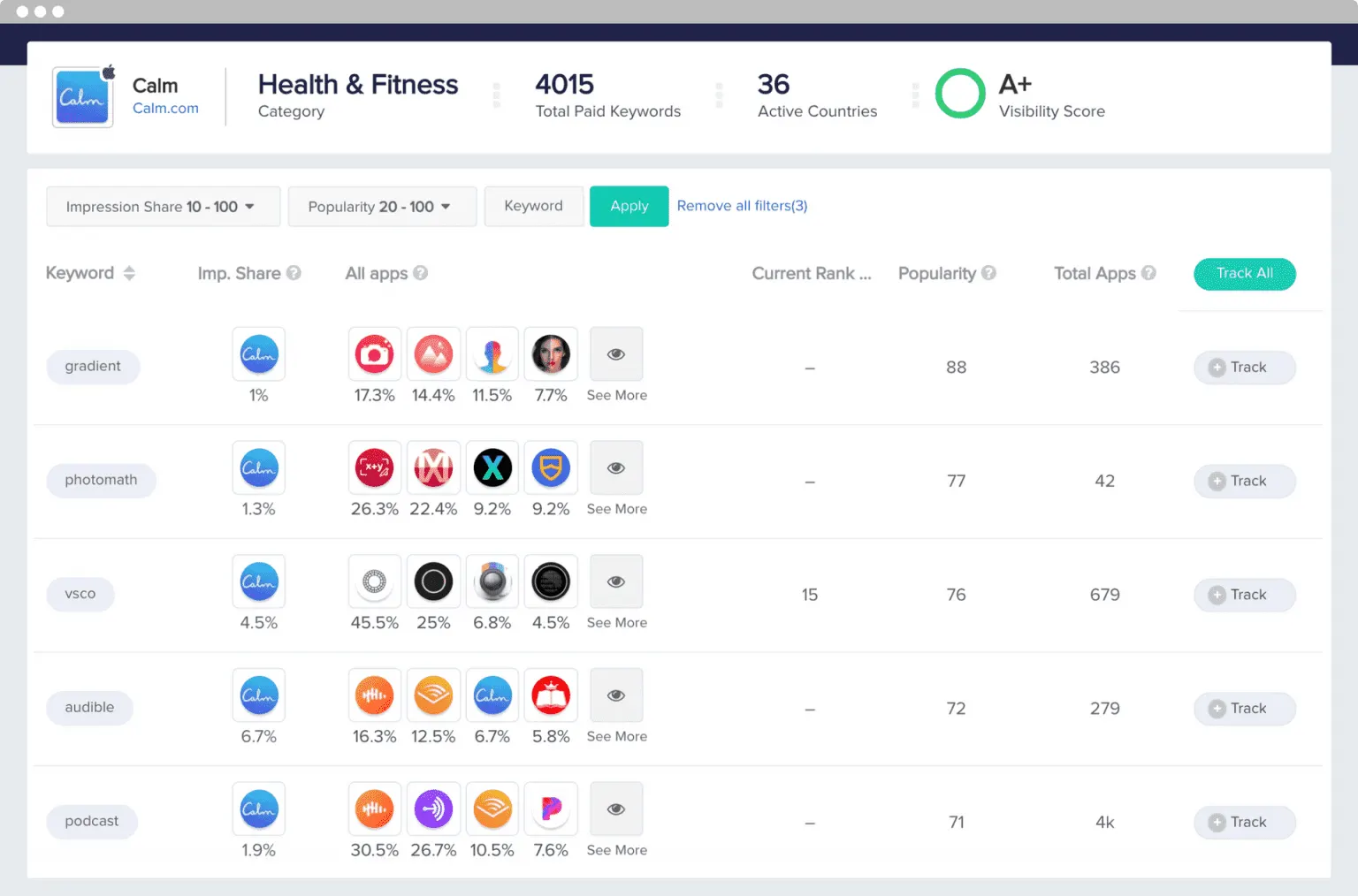This screenshot has width=1358, height=896.
Task: Select the vsco keyword tag
Action: [80, 594]
